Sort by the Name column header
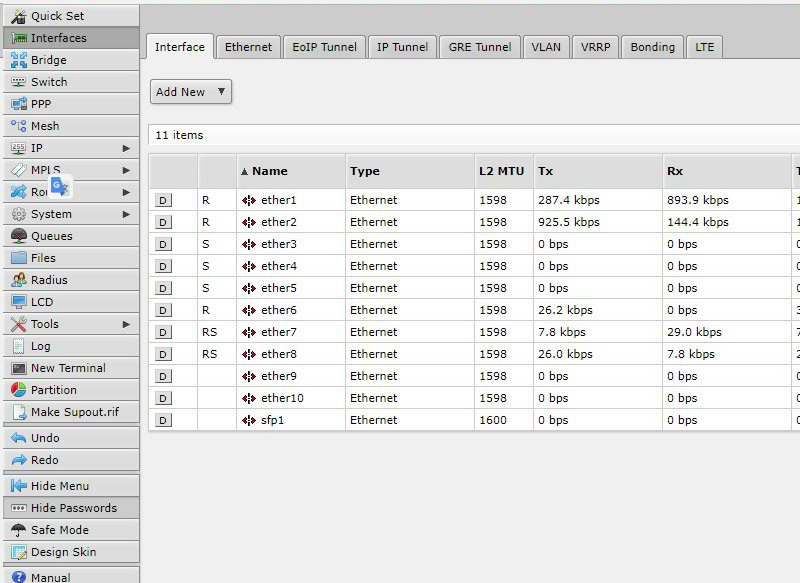Screen dimensions: 800x583 (269, 171)
